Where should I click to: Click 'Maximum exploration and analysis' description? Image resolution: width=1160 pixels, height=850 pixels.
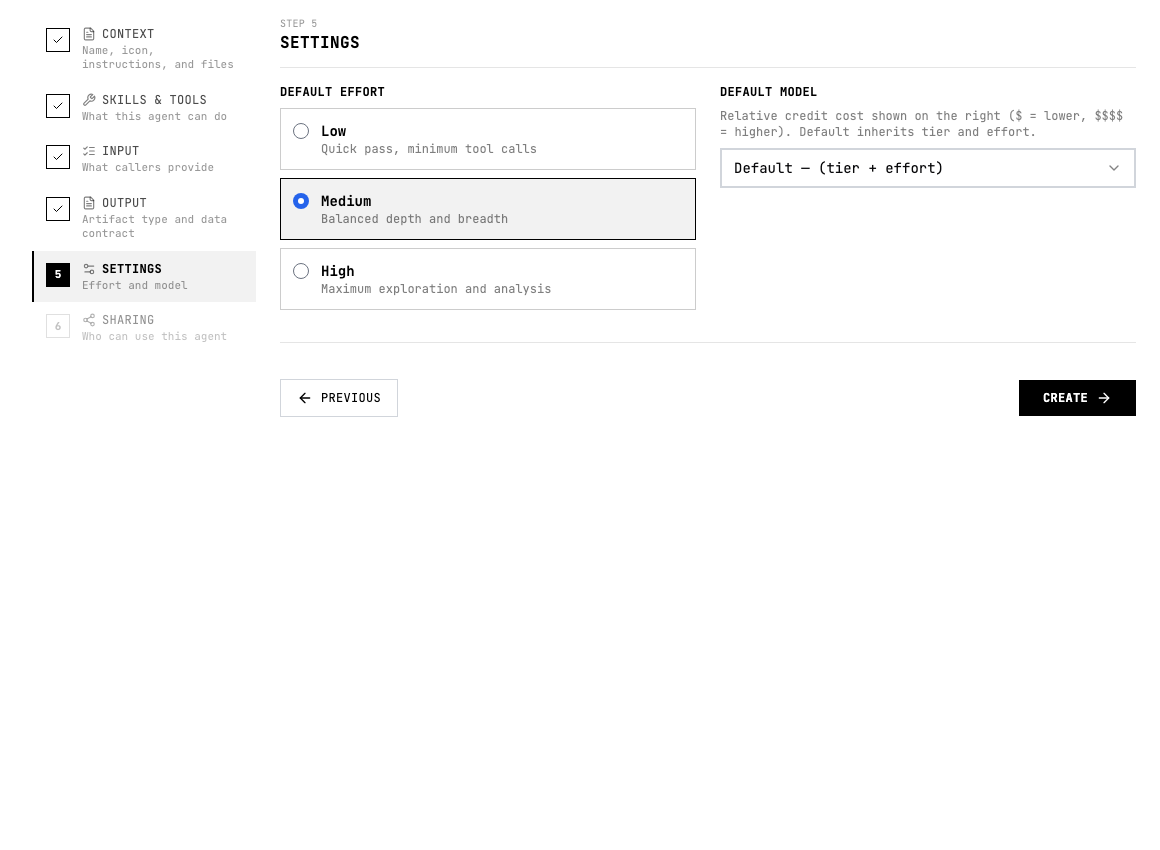coord(436,289)
